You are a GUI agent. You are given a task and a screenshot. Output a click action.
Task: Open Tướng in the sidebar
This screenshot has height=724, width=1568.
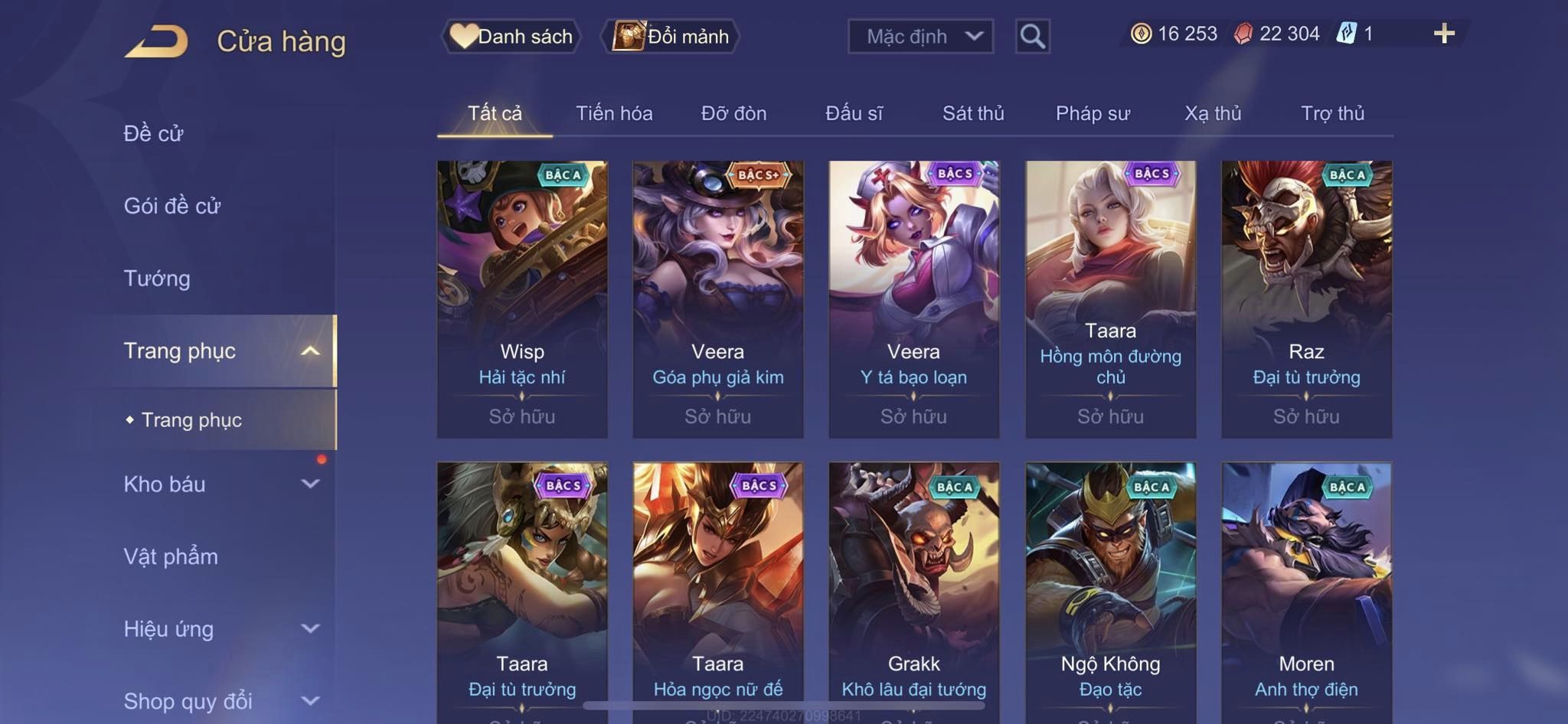point(157,278)
